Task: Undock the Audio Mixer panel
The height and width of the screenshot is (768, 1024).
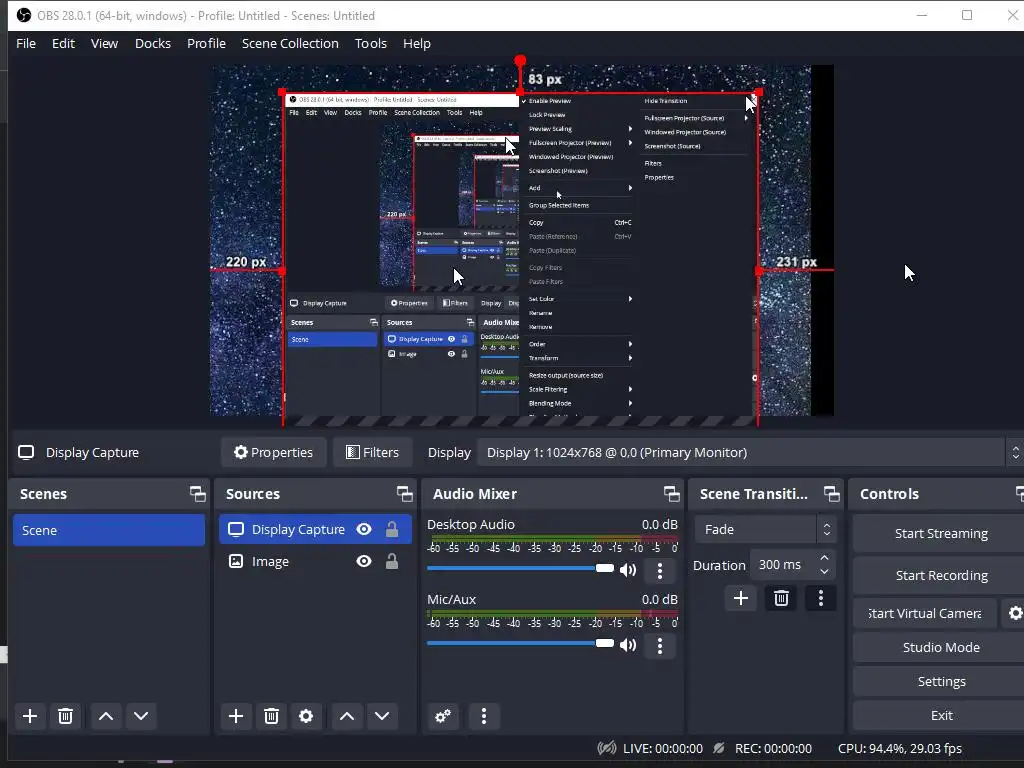Action: (671, 494)
